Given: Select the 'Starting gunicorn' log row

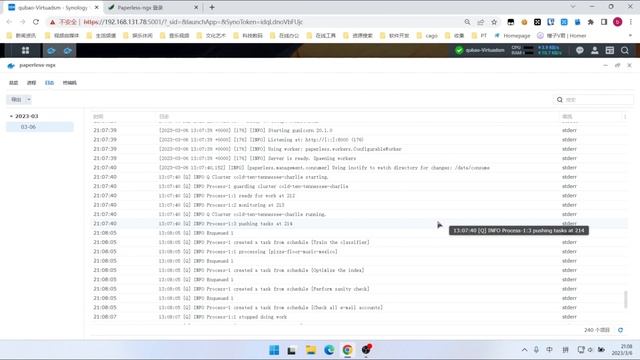Looking at the screenshot, I should (x=359, y=130).
